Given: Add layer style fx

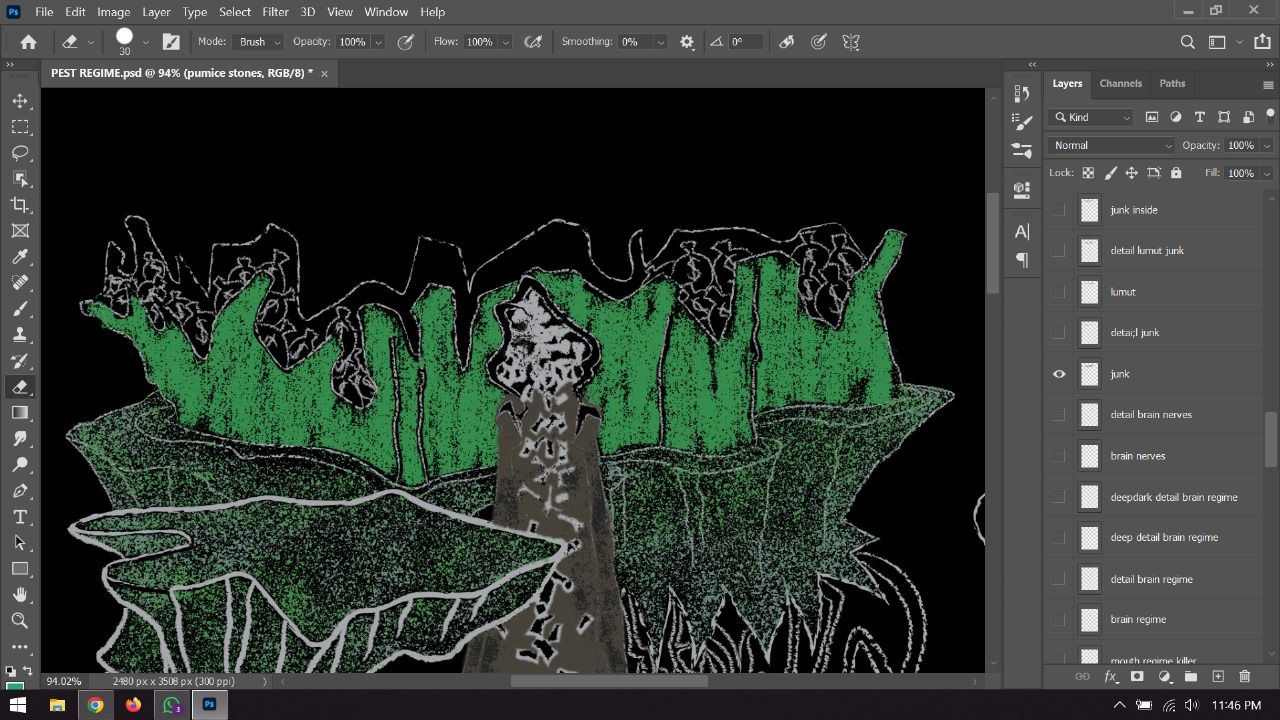Looking at the screenshot, I should (x=1110, y=677).
